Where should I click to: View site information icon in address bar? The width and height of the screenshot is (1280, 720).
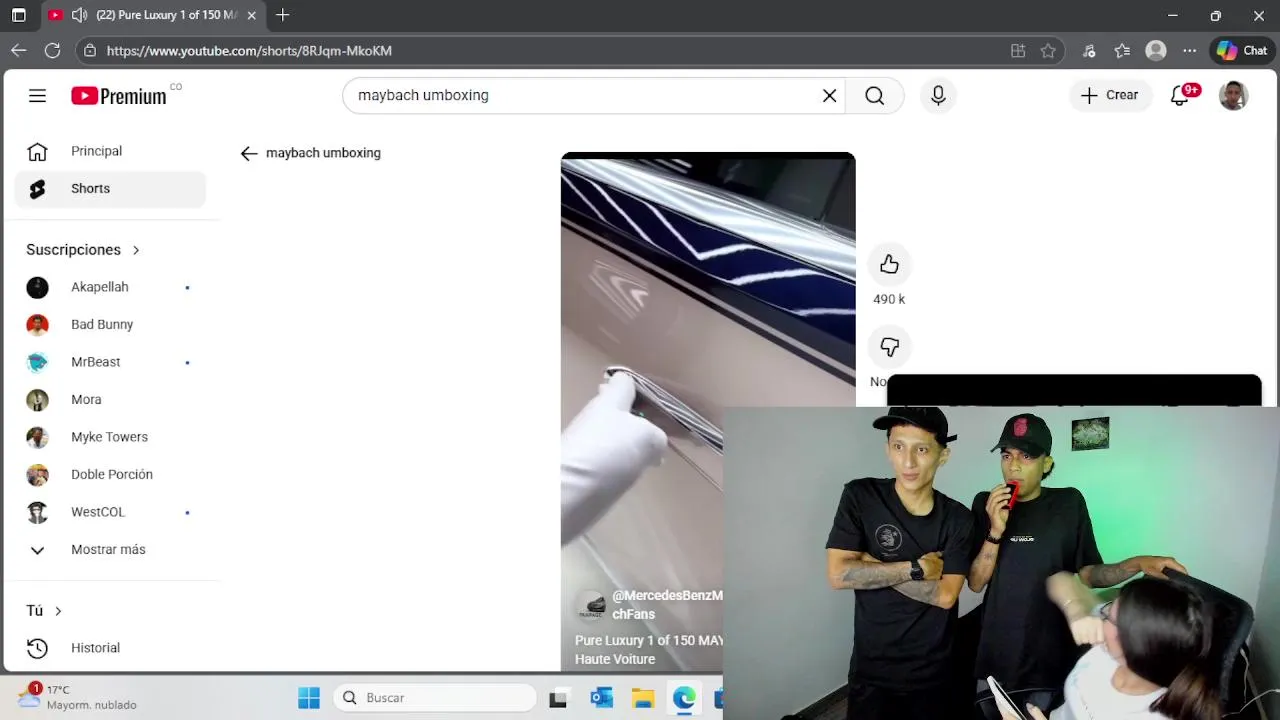click(x=90, y=50)
